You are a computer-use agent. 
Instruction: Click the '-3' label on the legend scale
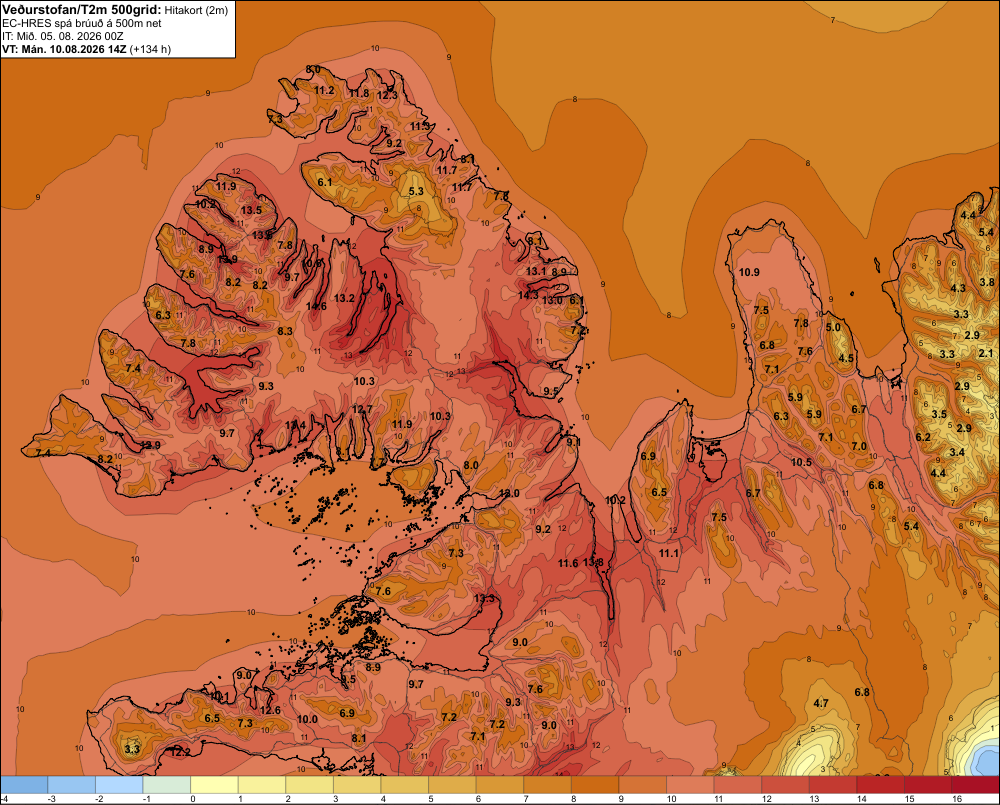(52, 799)
